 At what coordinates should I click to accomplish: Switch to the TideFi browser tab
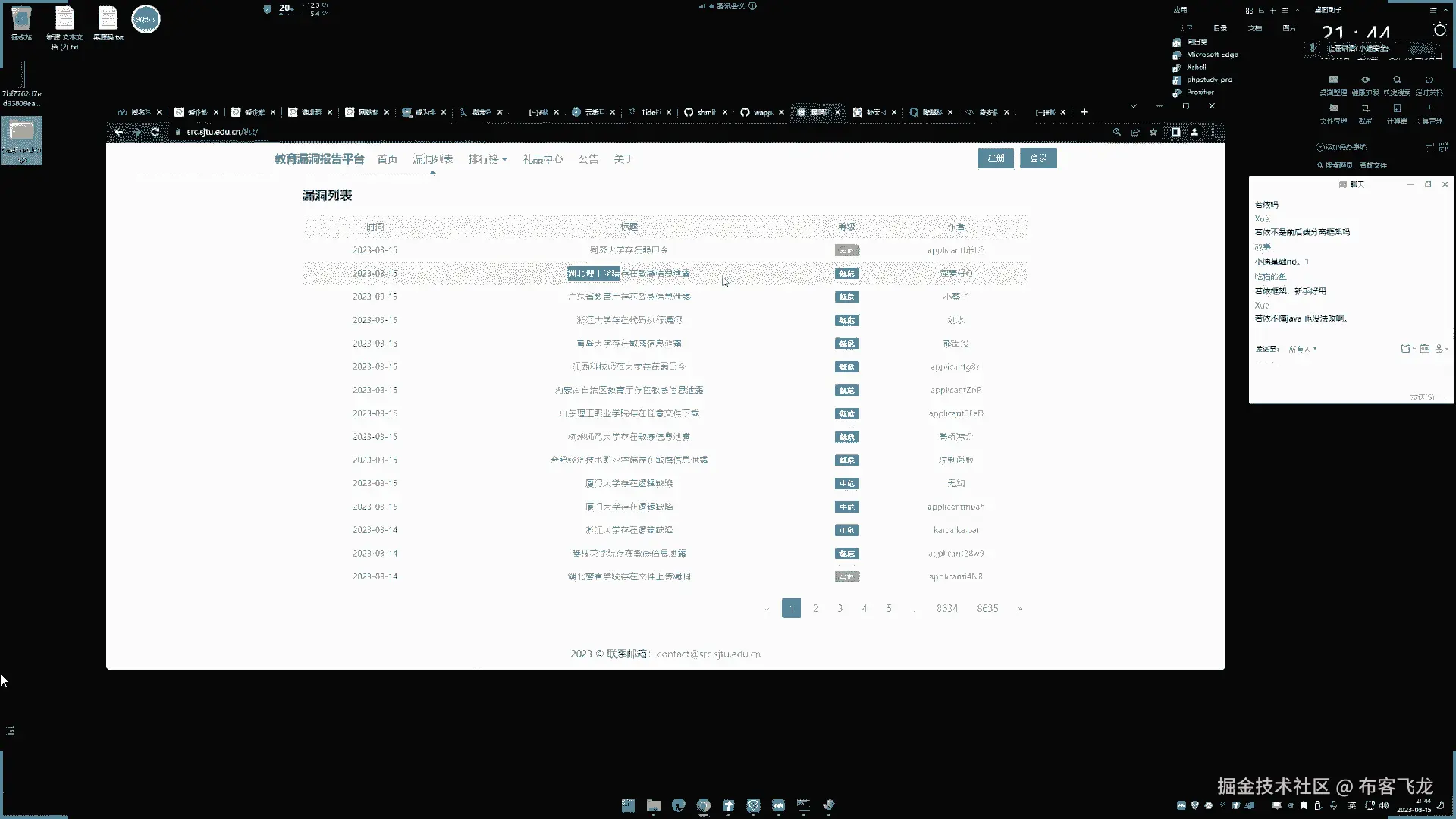click(x=650, y=112)
